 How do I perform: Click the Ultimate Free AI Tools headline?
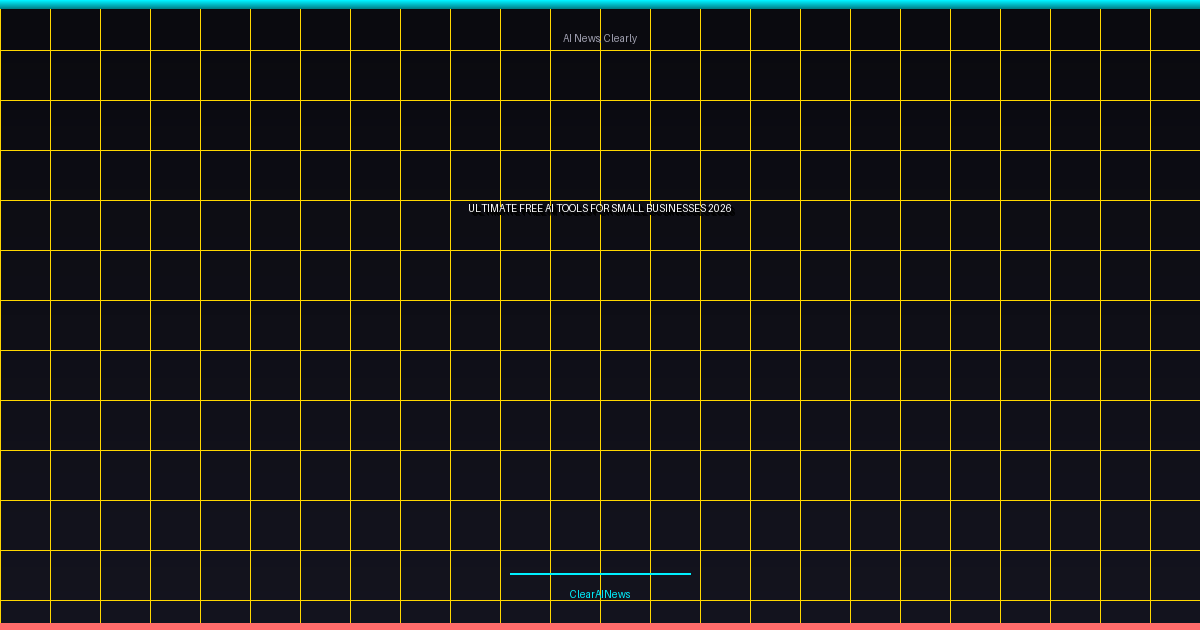click(600, 208)
